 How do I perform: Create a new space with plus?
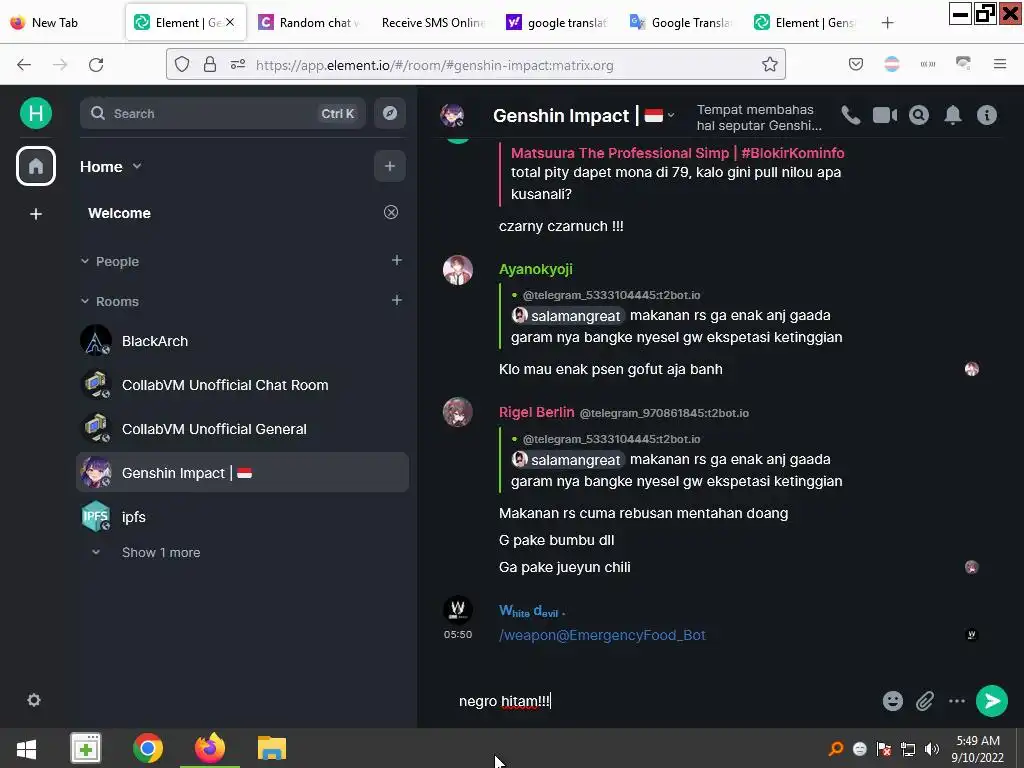click(x=36, y=214)
